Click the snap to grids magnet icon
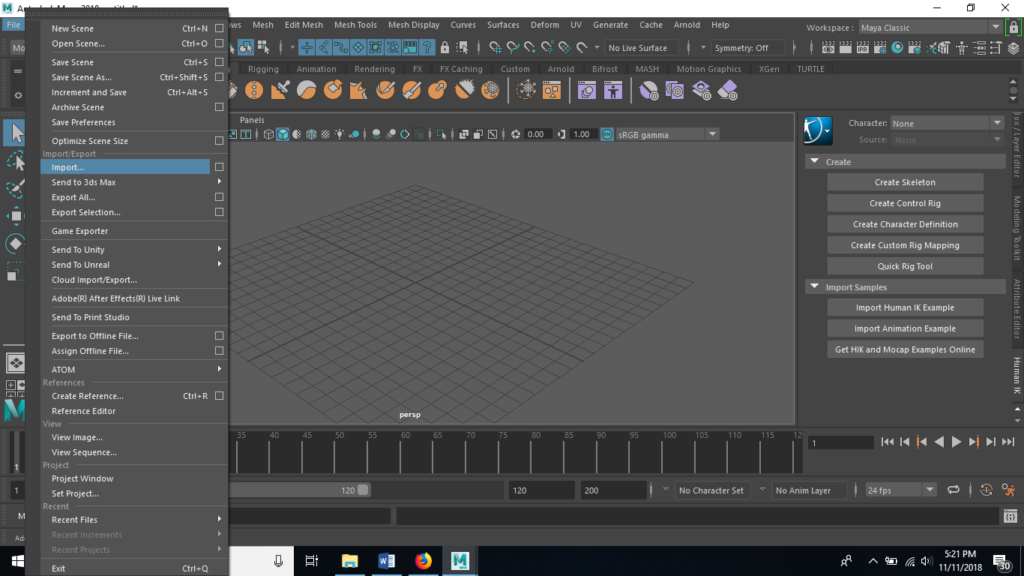 pos(496,48)
